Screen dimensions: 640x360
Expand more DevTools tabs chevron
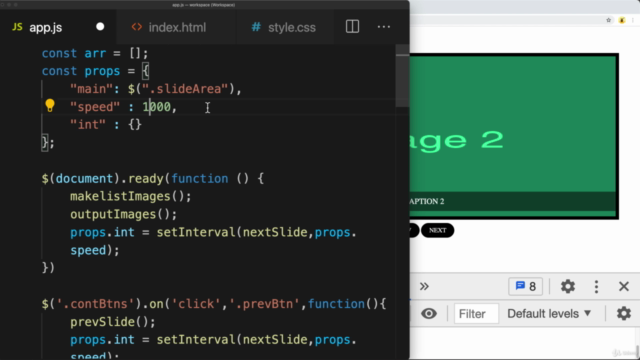[424, 286]
